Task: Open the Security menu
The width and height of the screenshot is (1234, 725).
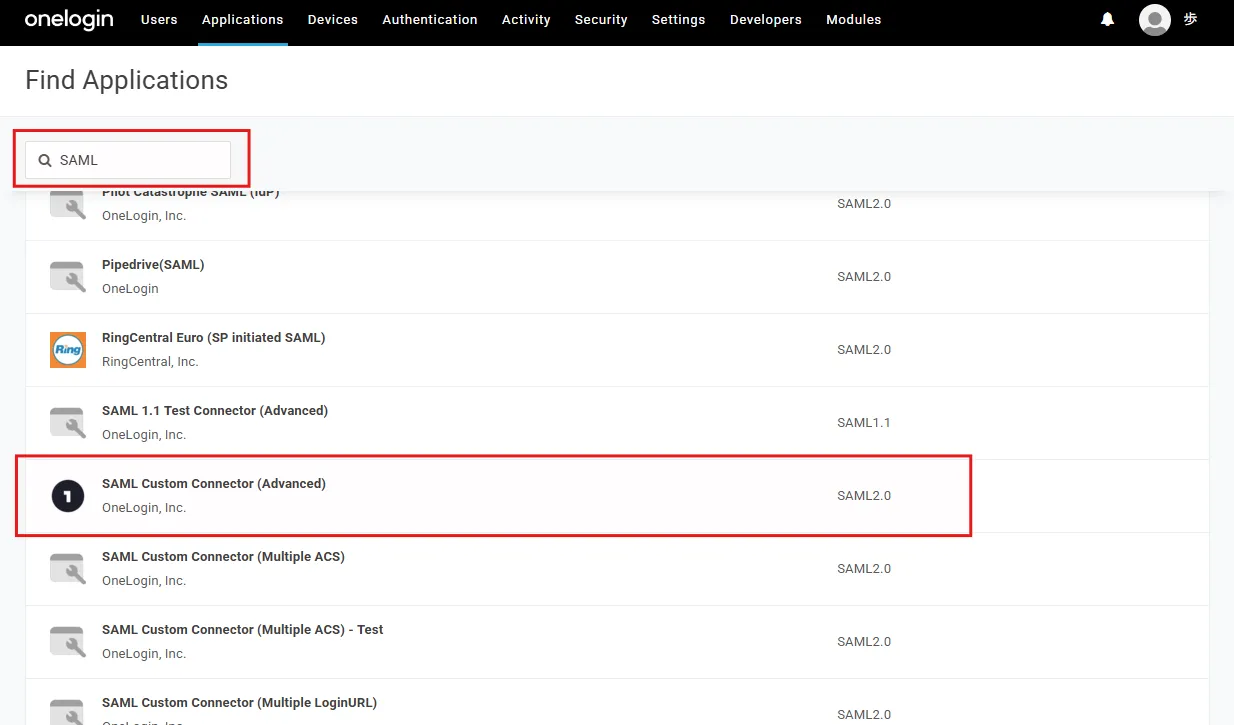Action: coord(601,20)
